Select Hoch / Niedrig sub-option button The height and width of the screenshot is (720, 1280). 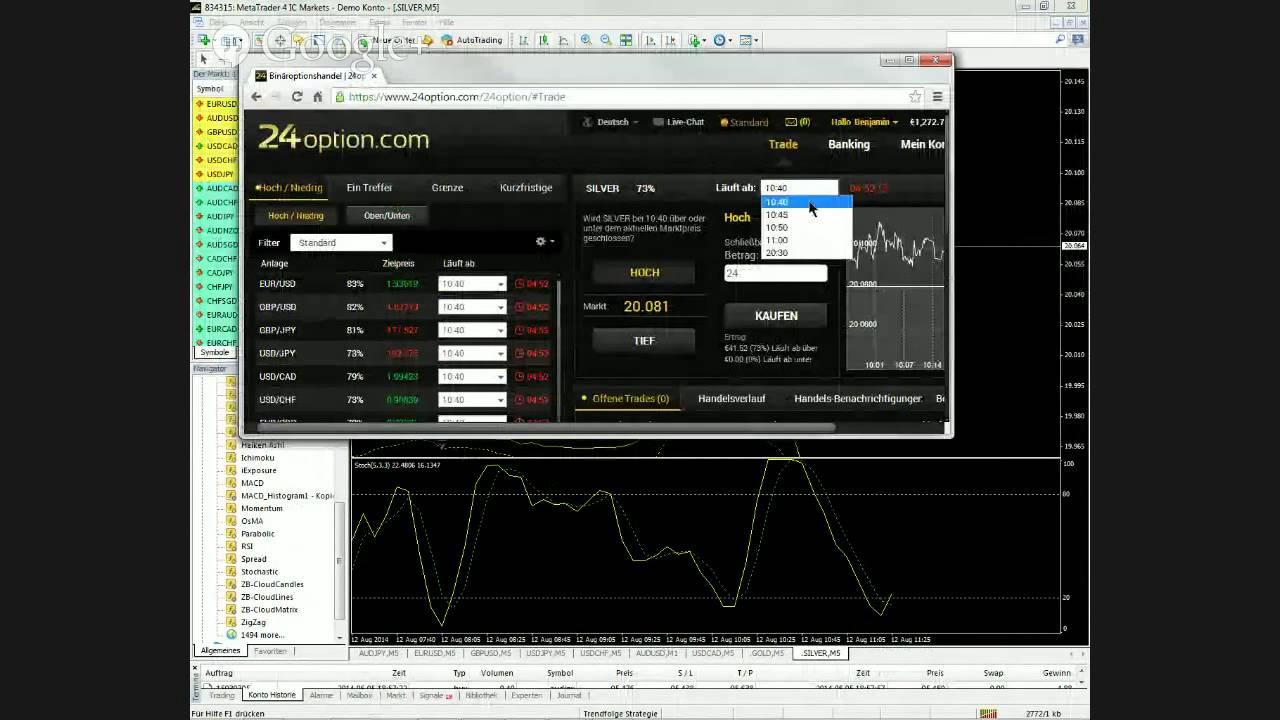pos(296,215)
